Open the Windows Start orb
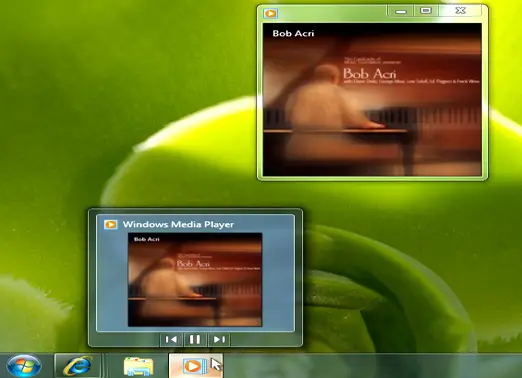This screenshot has width=522, height=378. [x=24, y=366]
